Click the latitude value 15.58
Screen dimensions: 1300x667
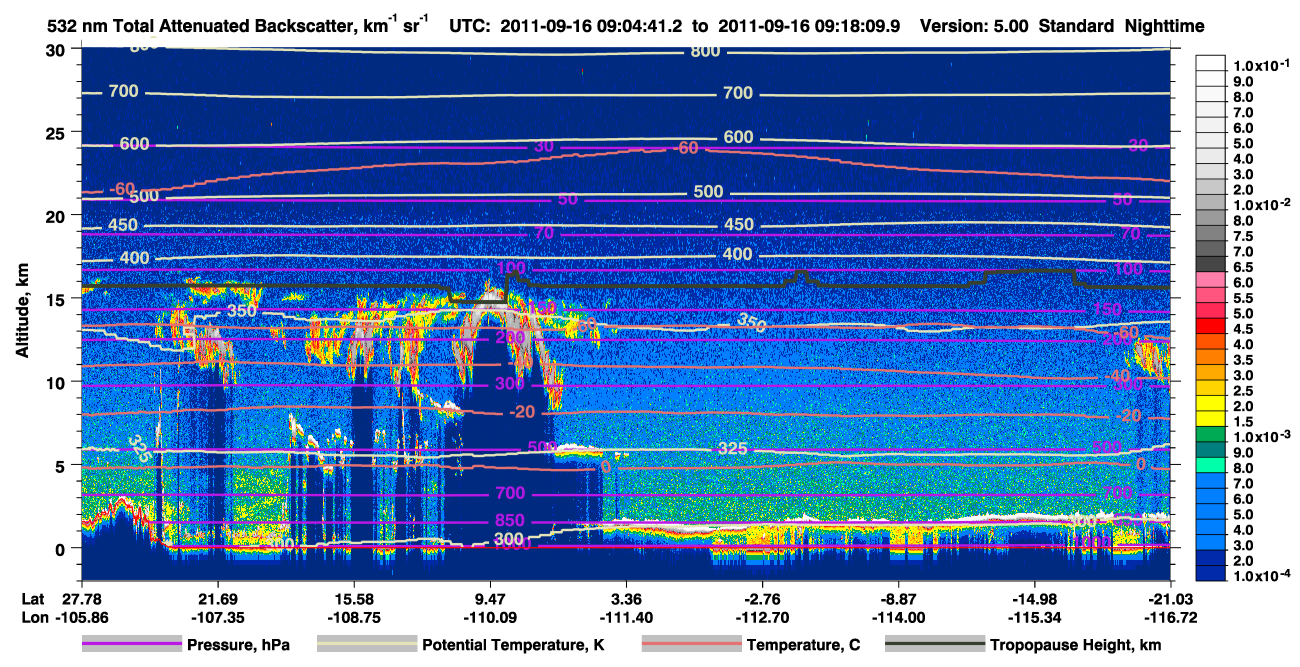tap(353, 598)
